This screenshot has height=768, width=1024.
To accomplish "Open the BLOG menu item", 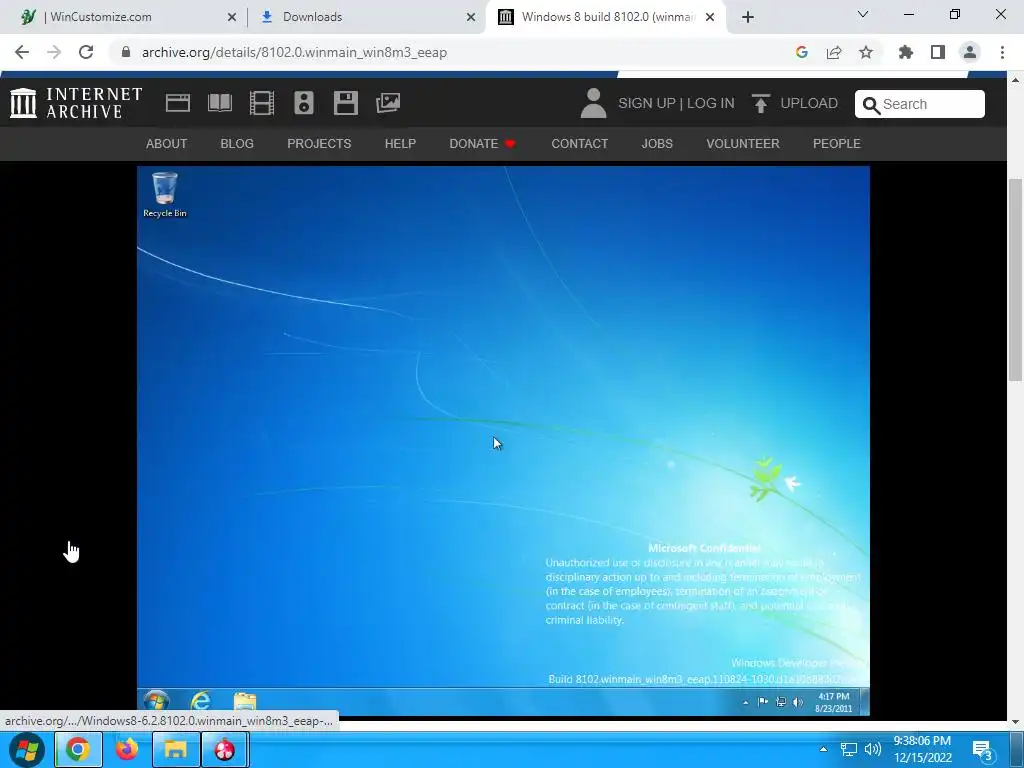I will (237, 144).
